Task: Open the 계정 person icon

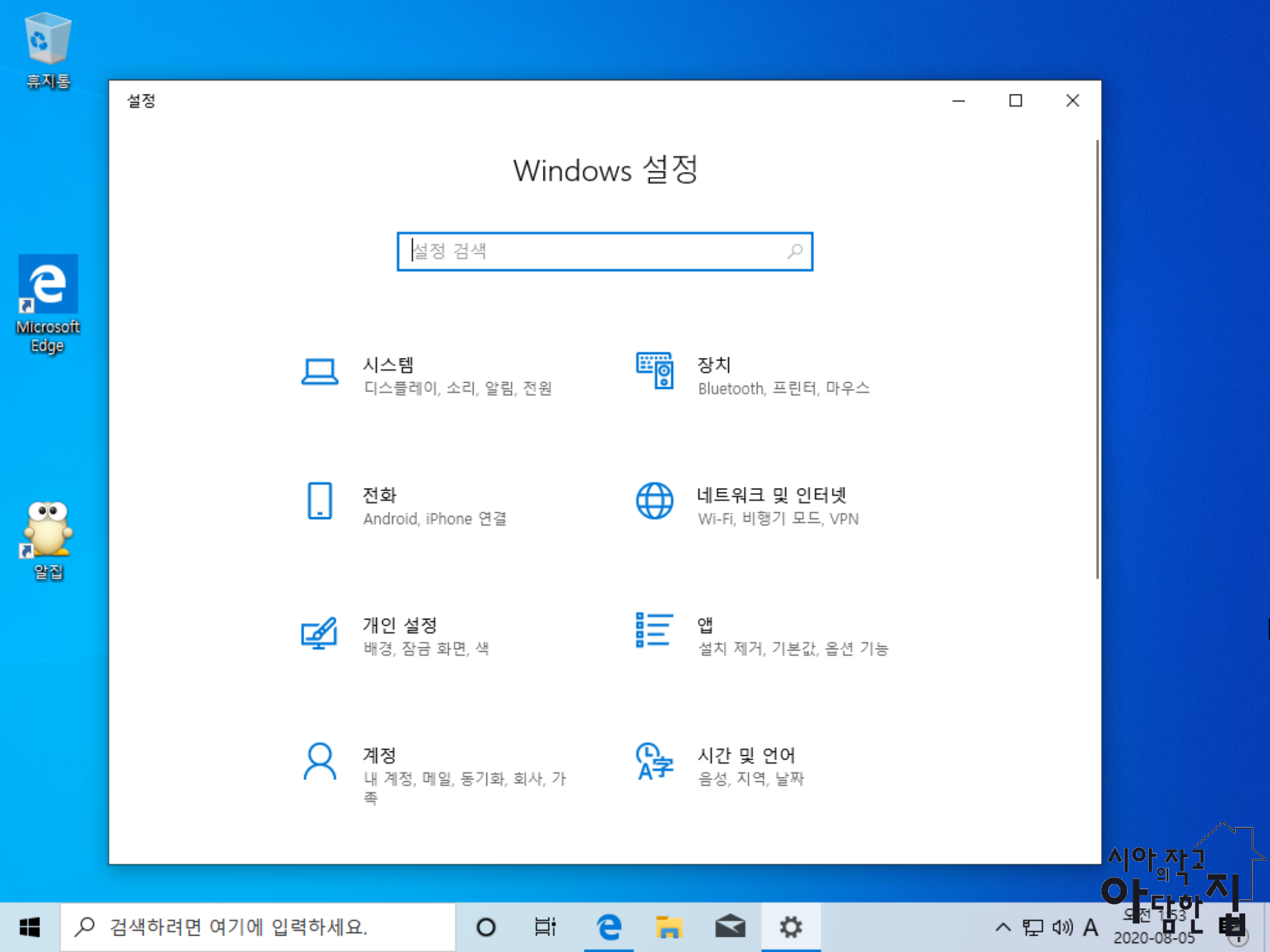Action: 319,761
